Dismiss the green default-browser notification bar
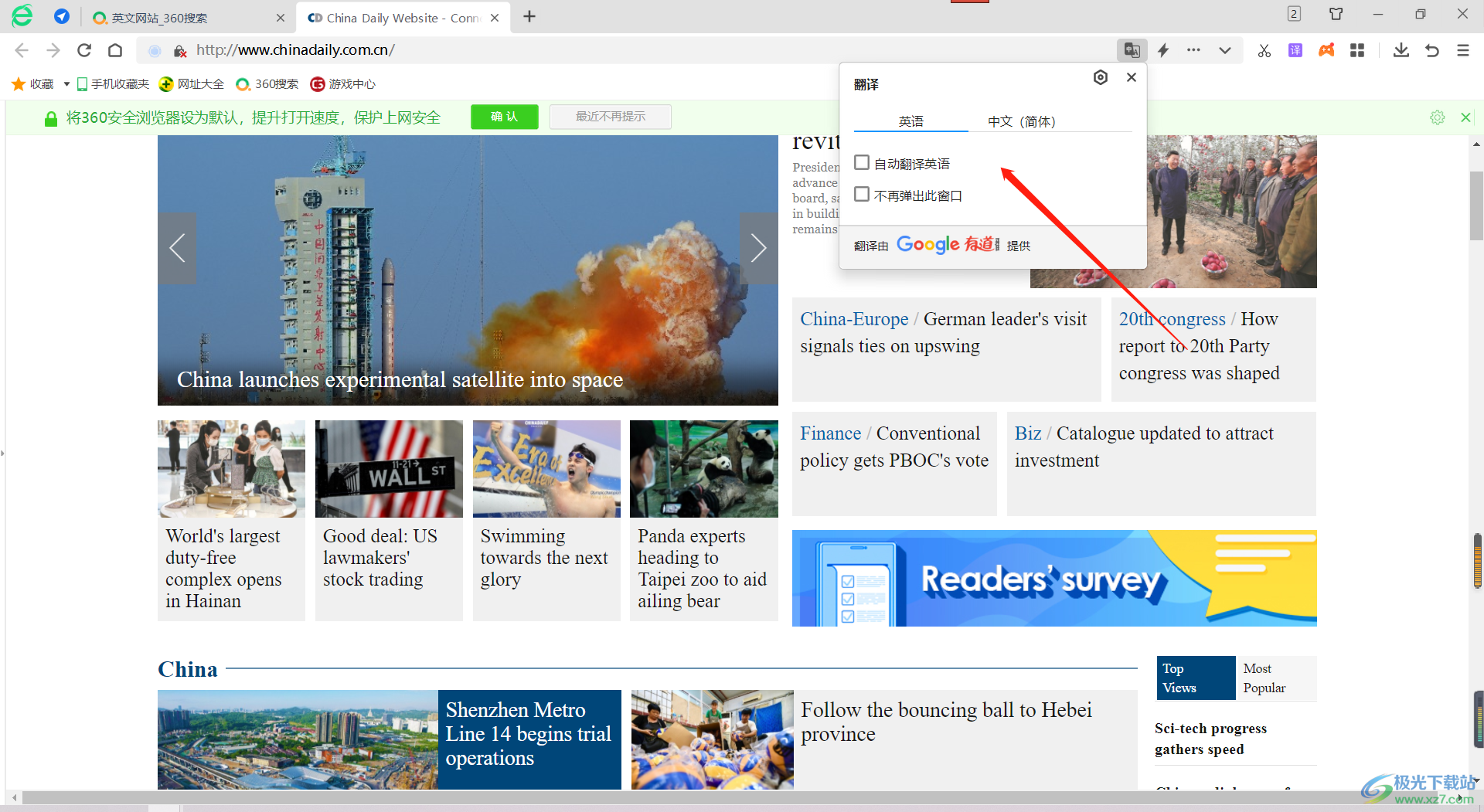1484x812 pixels. click(x=1465, y=117)
